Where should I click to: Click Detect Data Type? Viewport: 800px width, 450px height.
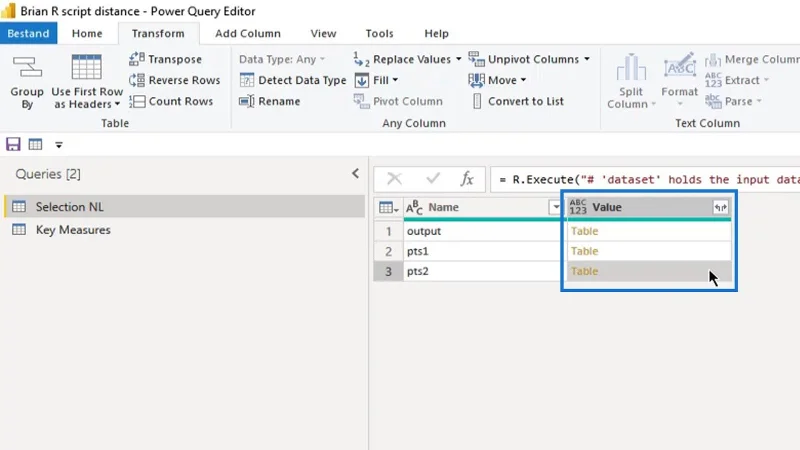pyautogui.click(x=293, y=80)
